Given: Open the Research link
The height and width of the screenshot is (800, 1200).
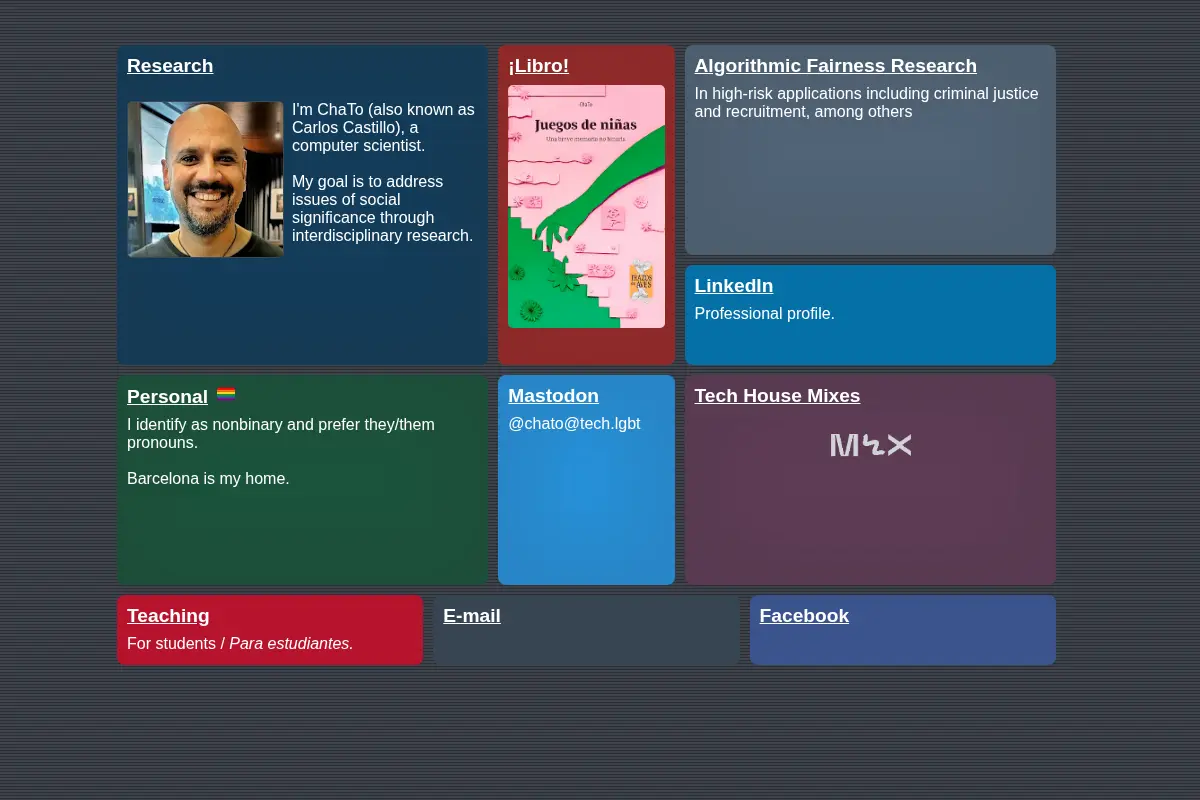Looking at the screenshot, I should pyautogui.click(x=170, y=66).
